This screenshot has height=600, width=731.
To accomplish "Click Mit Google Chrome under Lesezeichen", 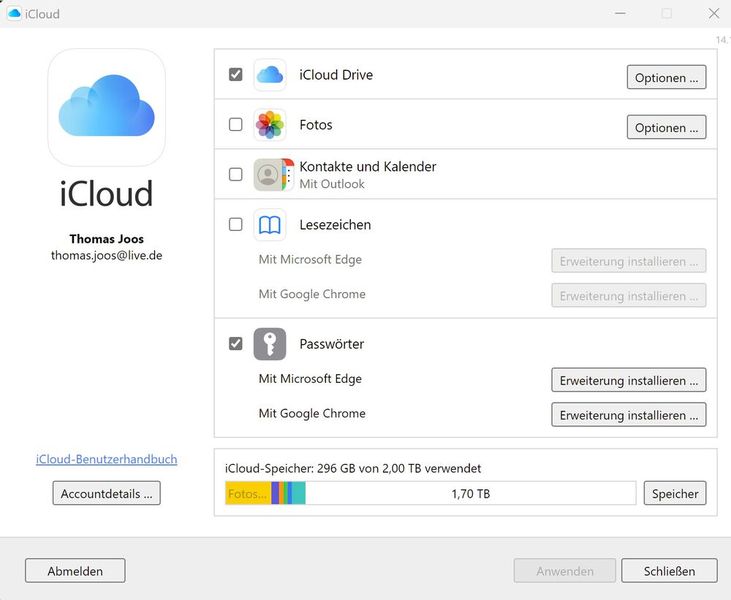I will (312, 294).
